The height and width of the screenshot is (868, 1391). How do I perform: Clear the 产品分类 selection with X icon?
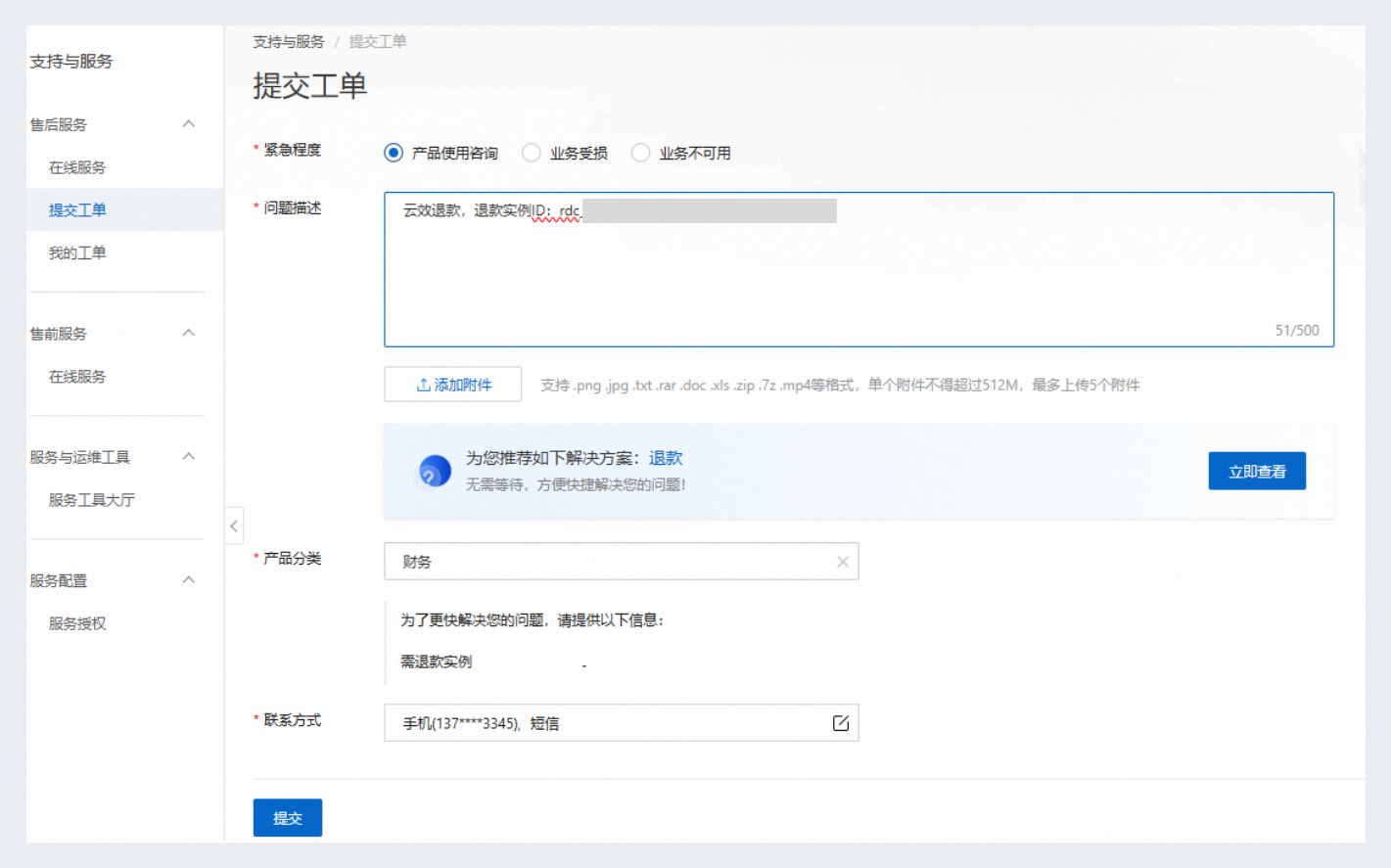click(843, 562)
